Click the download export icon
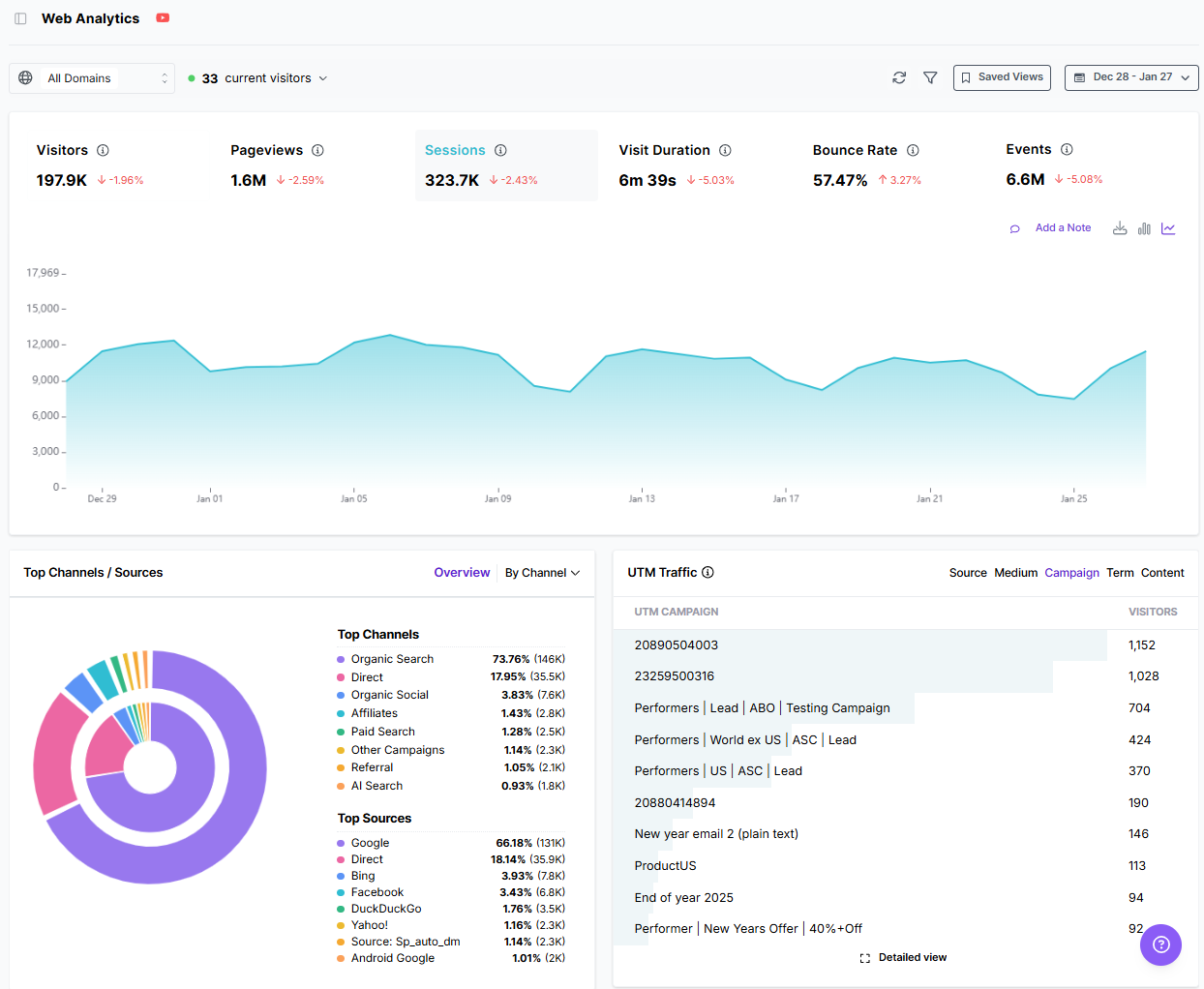Screen dimensions: 1204x989 pos(1120,228)
